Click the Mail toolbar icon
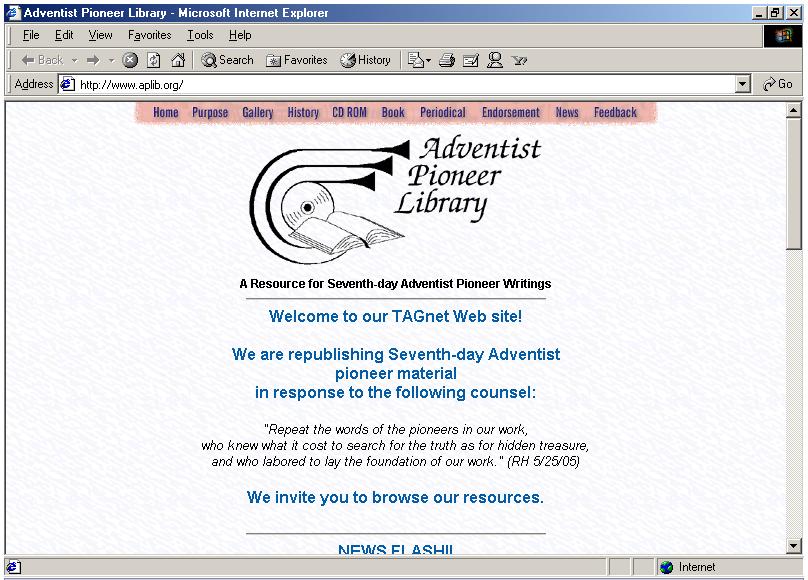This screenshot has height=580, width=808. click(415, 60)
